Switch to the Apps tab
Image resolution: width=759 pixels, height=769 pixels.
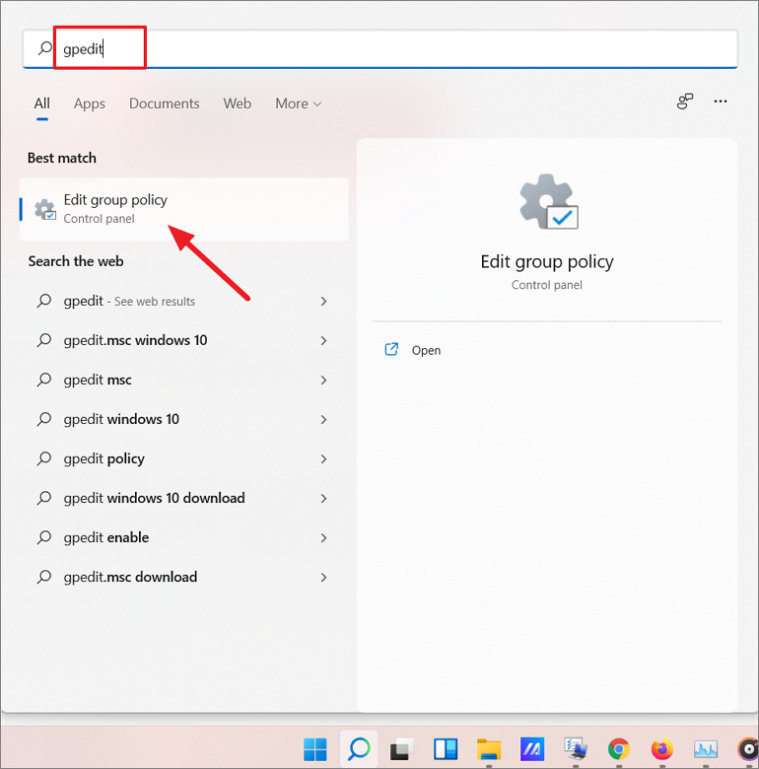coord(89,103)
